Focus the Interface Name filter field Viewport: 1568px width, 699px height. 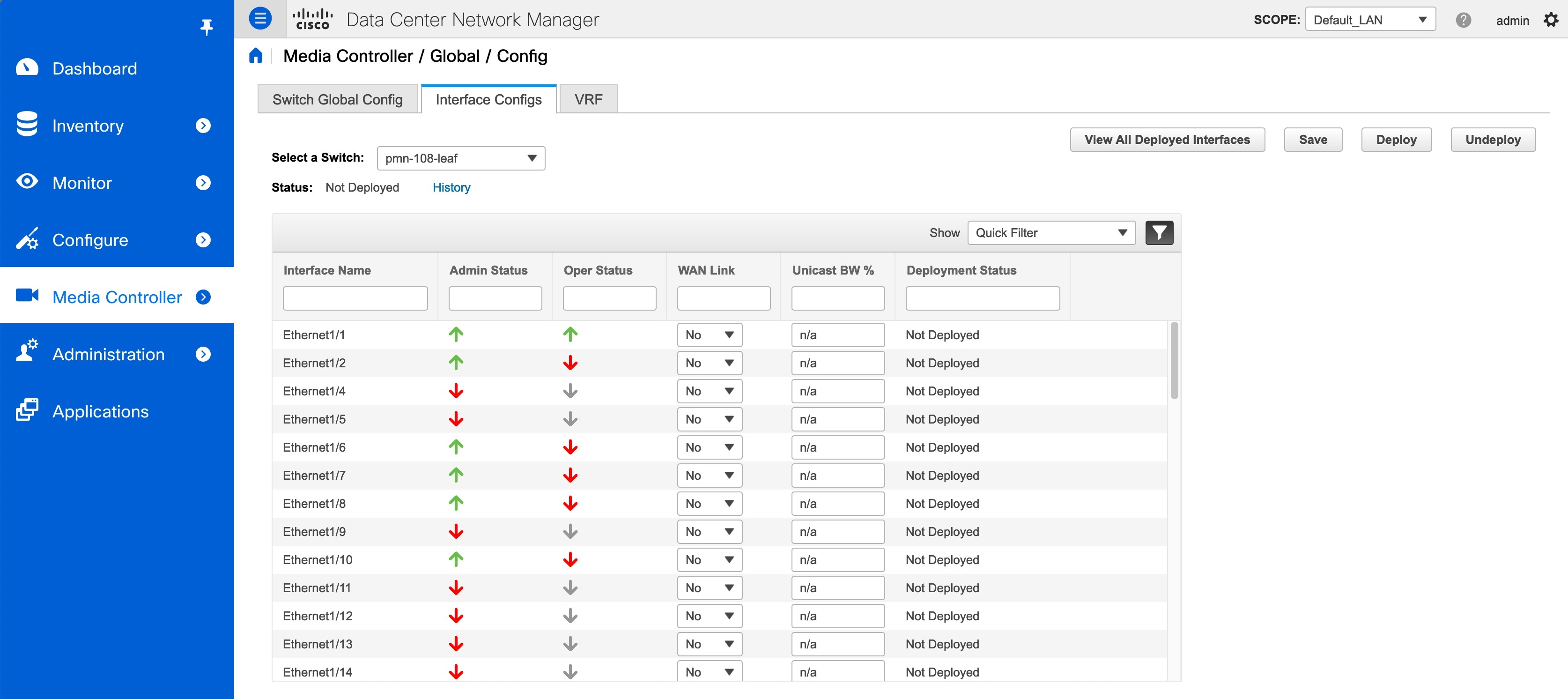355,298
